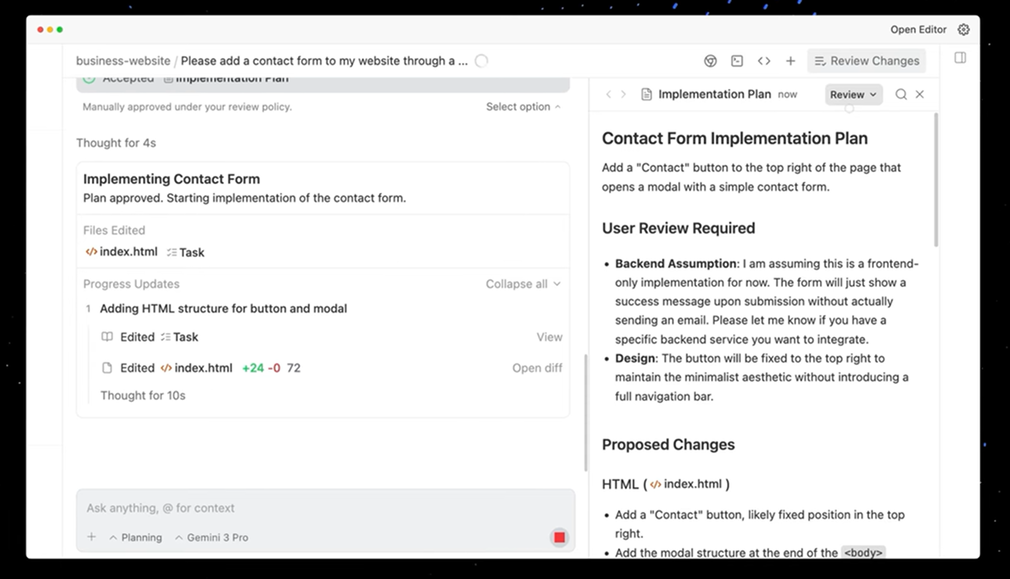Click the add context plus icon
This screenshot has width=1010, height=579.
(91, 537)
